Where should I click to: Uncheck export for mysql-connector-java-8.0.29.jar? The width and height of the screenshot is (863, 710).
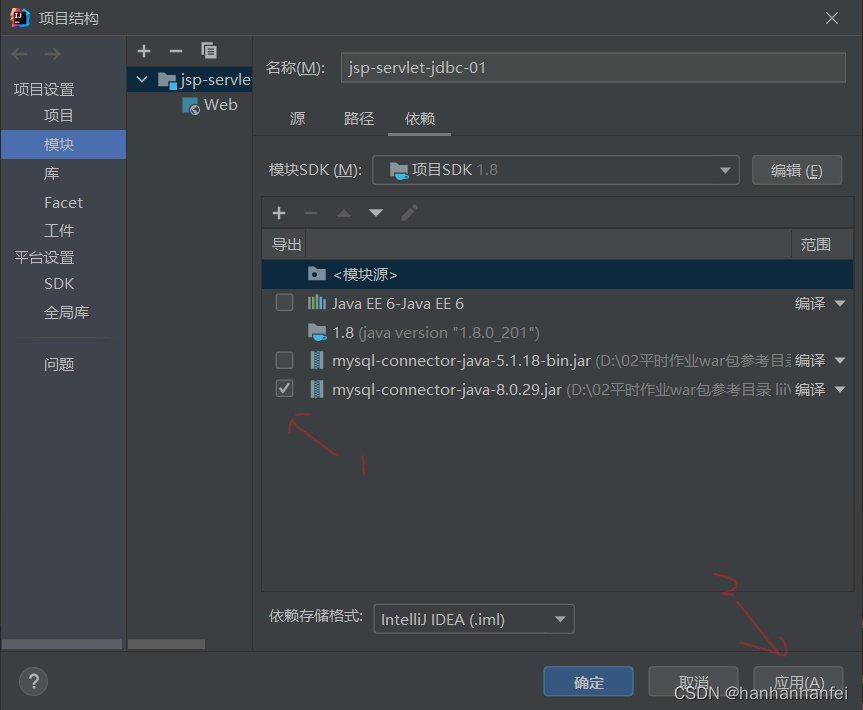coord(284,388)
